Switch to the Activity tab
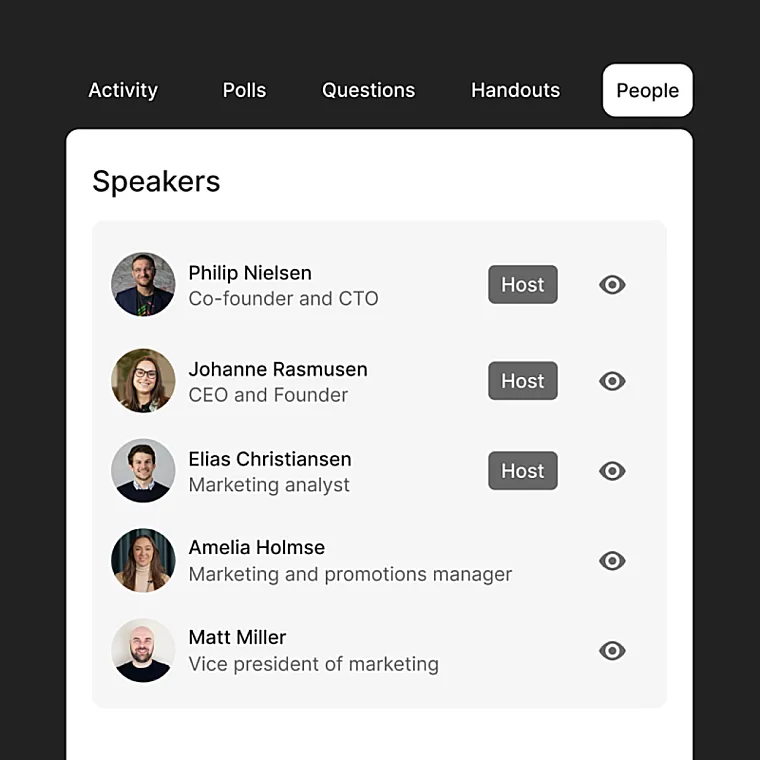The height and width of the screenshot is (760, 760). pyautogui.click(x=123, y=90)
